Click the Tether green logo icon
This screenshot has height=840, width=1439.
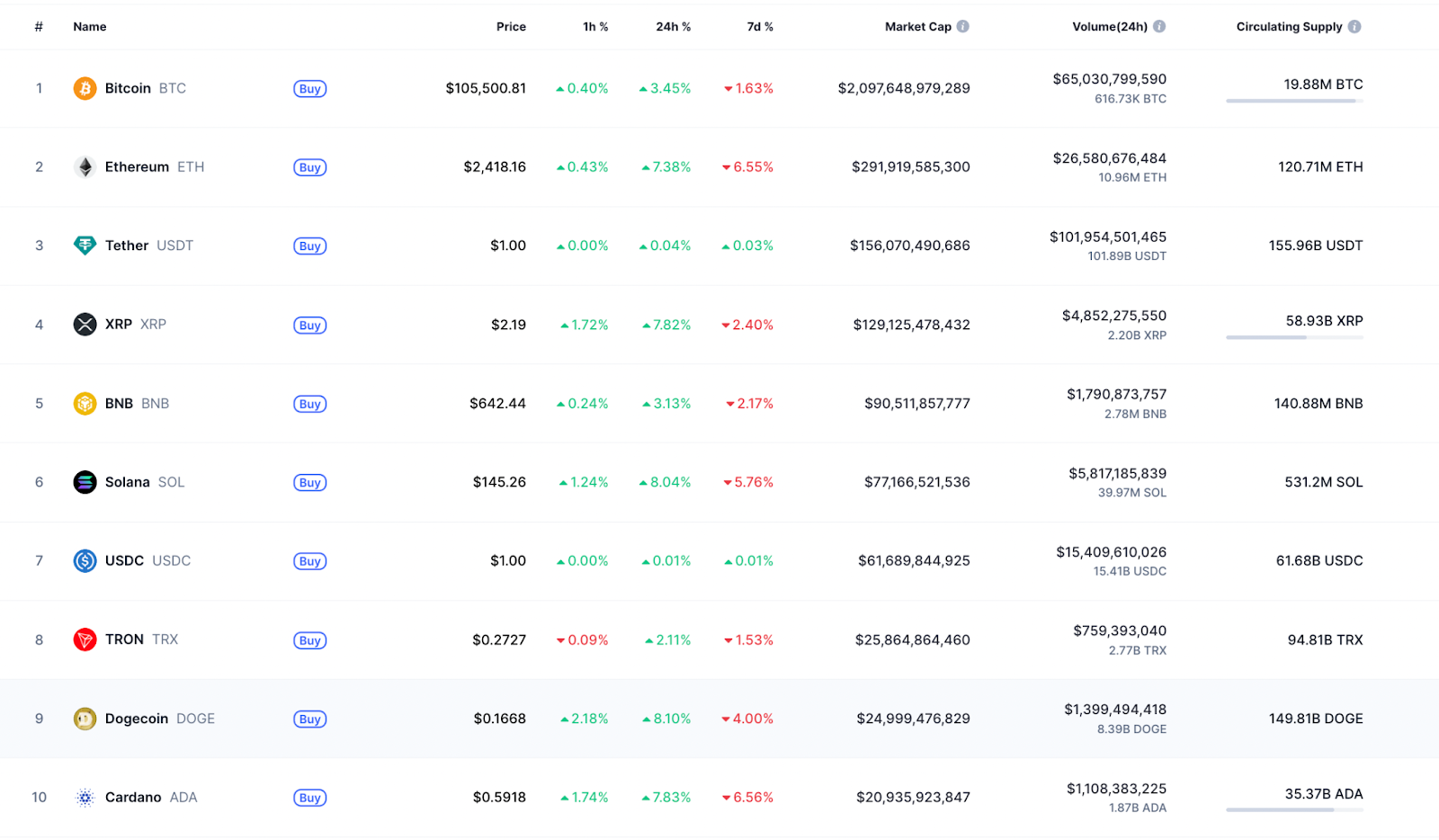coord(85,246)
